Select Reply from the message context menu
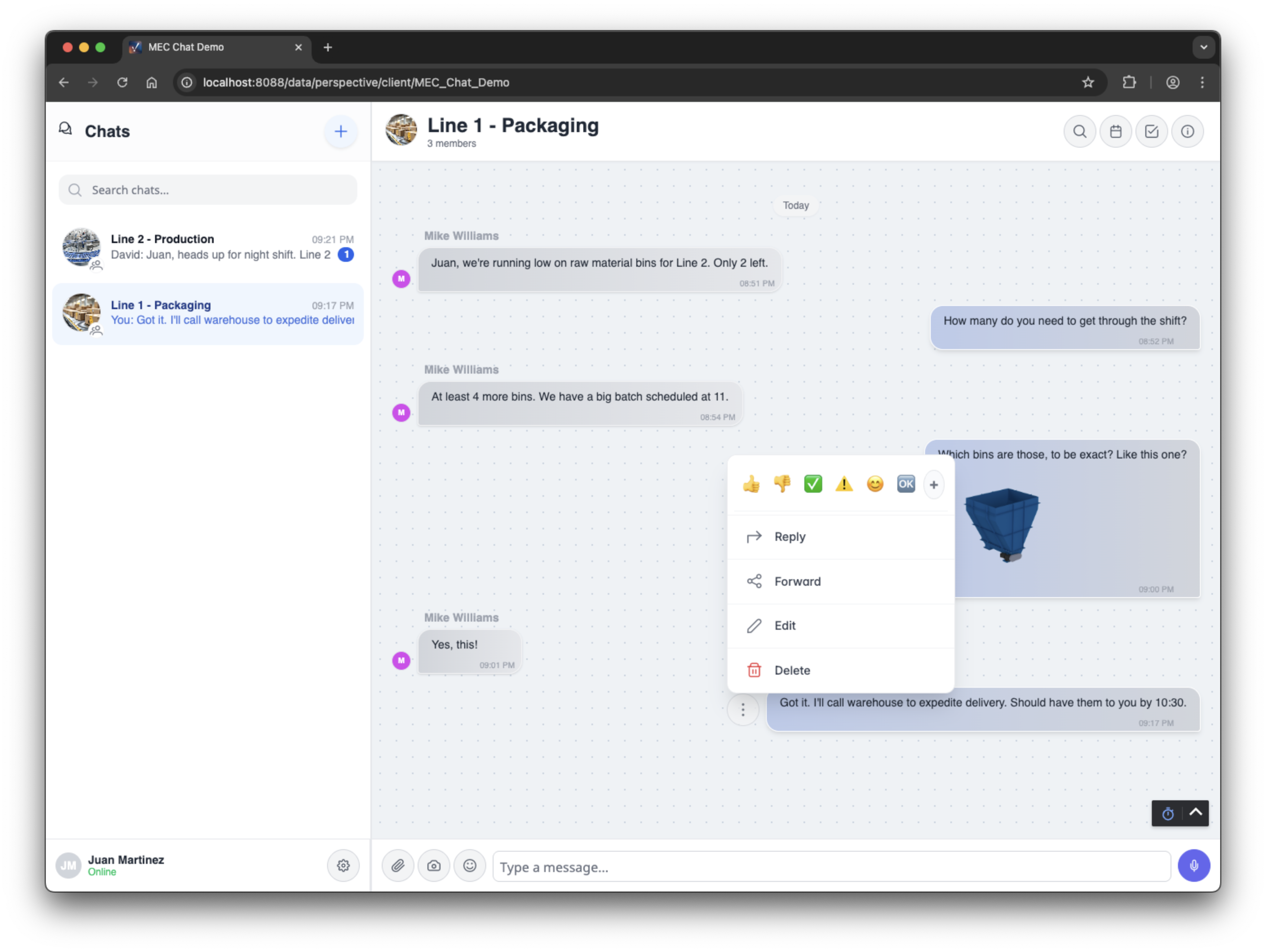The image size is (1266, 952). click(790, 536)
